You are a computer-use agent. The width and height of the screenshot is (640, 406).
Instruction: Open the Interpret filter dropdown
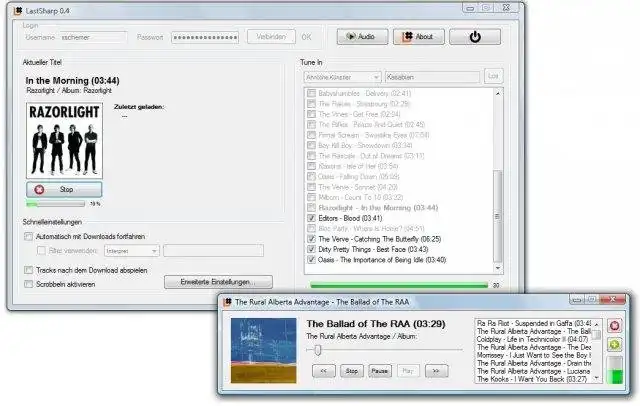coord(131,251)
